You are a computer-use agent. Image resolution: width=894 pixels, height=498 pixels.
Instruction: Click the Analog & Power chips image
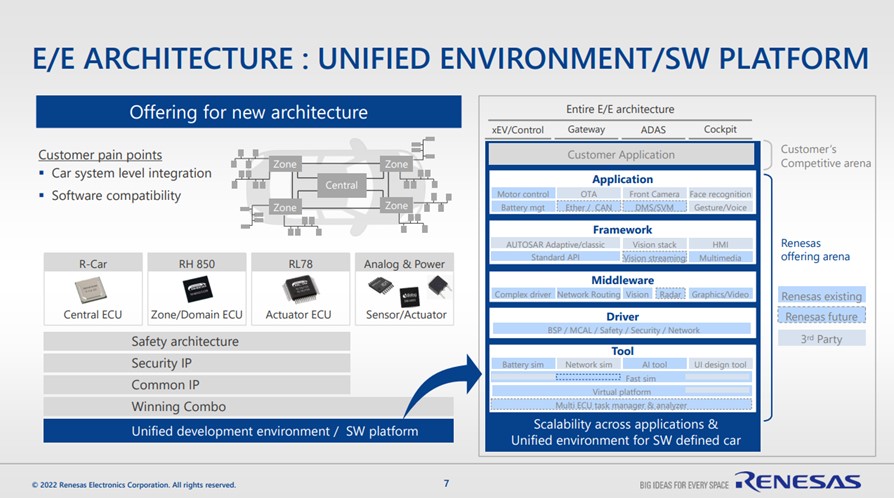click(x=409, y=290)
